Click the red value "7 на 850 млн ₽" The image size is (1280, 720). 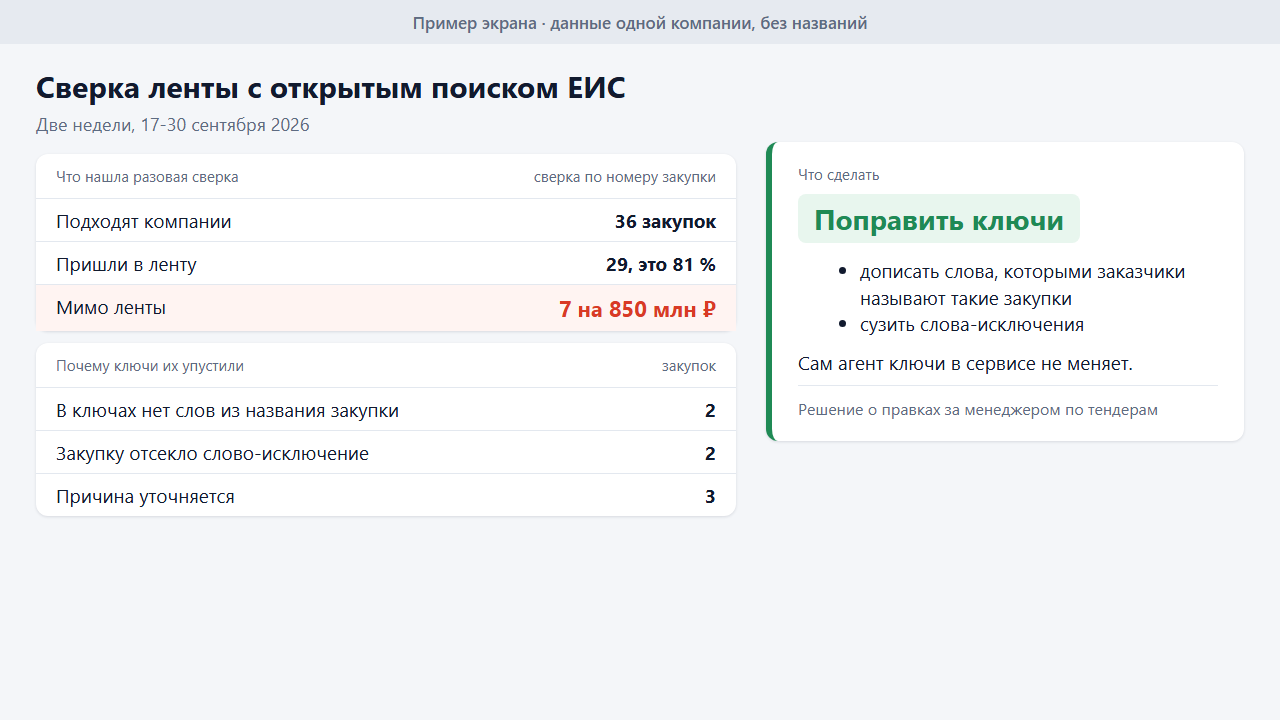pos(637,309)
